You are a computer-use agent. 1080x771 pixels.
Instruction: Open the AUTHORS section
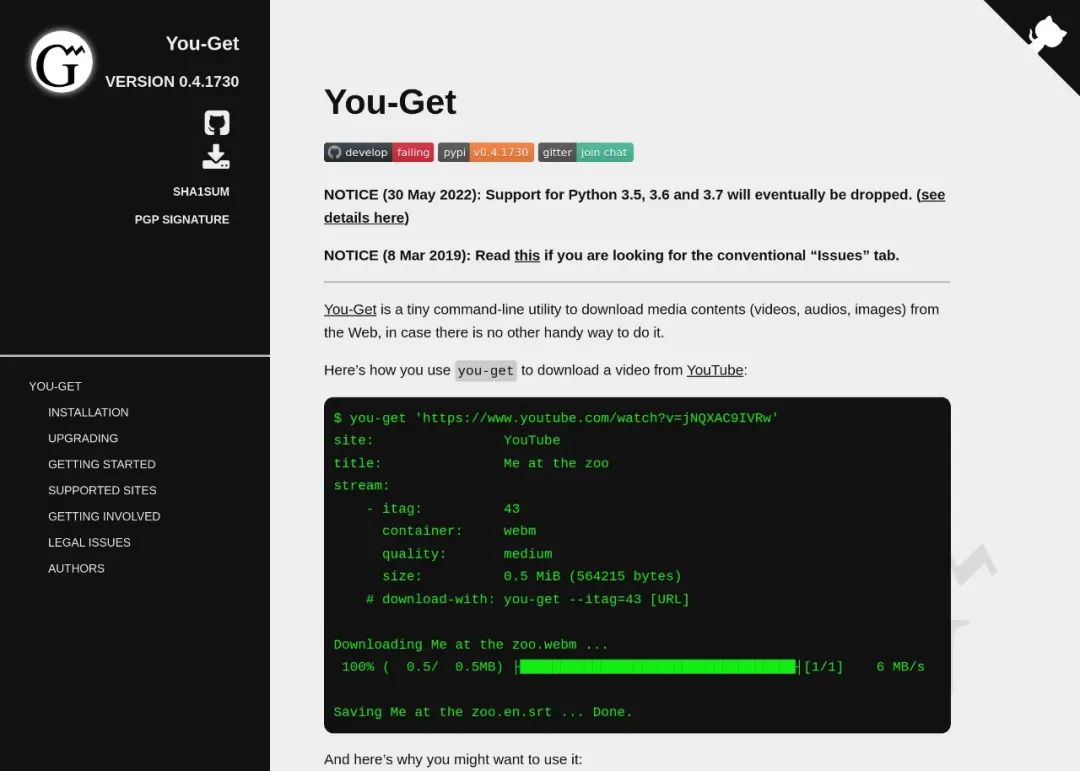point(76,568)
